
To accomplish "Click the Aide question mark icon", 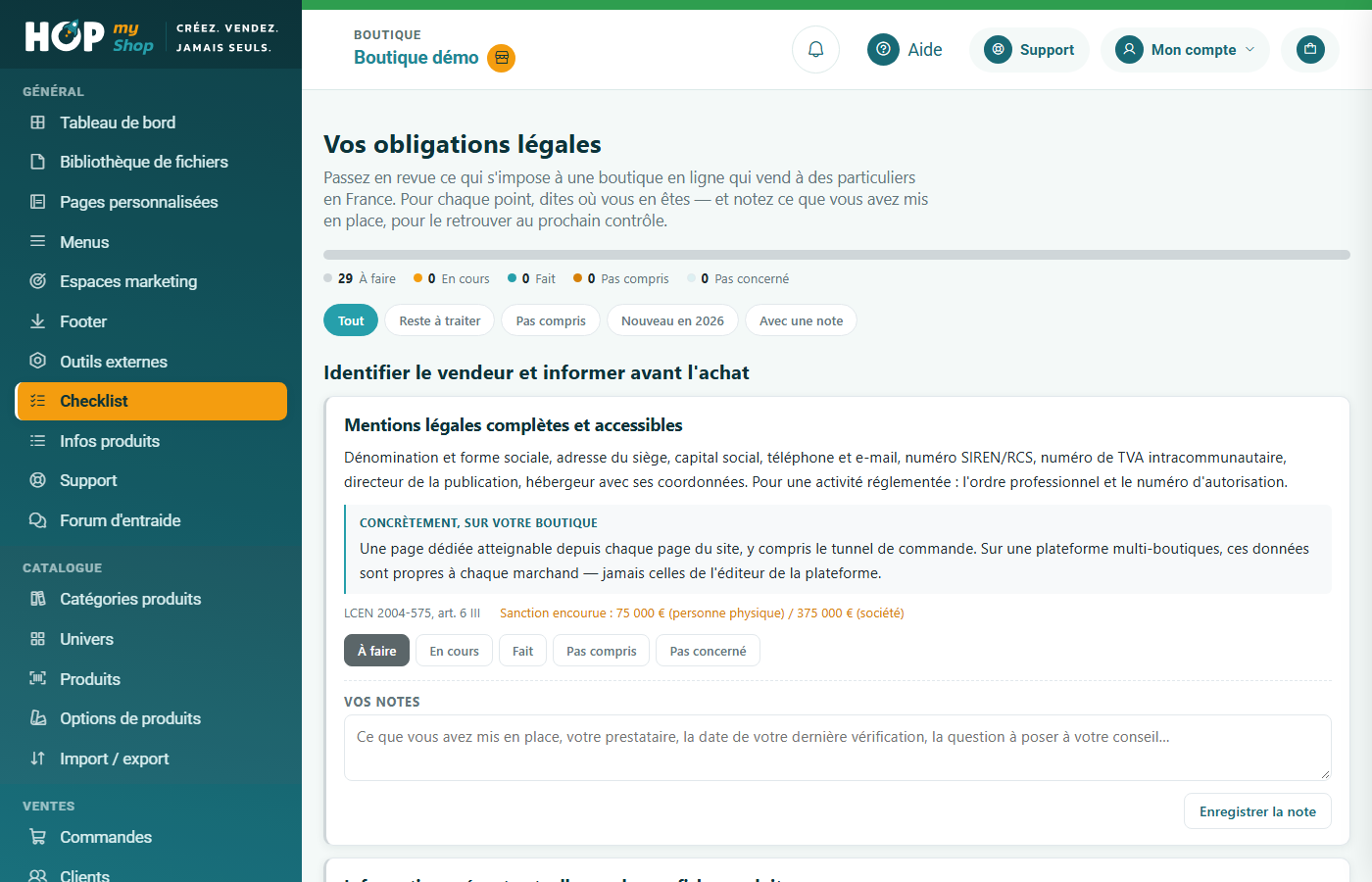I will click(883, 49).
